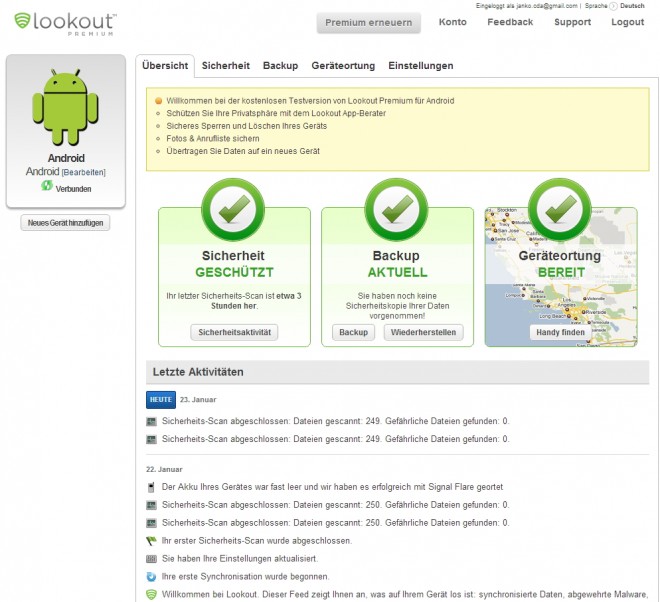Switch to the Sicherheit tab
Screen dimensions: 660x602
click(226, 66)
